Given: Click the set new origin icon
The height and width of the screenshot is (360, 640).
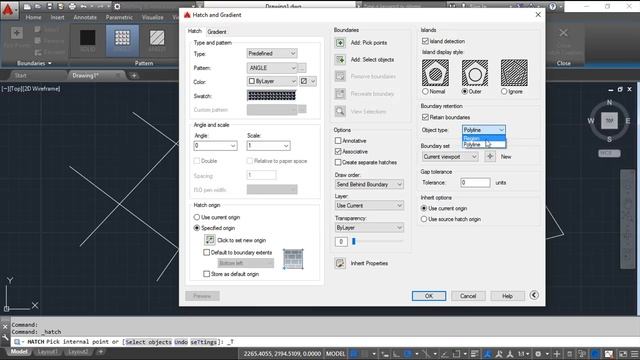Looking at the screenshot, I should click(x=210, y=240).
